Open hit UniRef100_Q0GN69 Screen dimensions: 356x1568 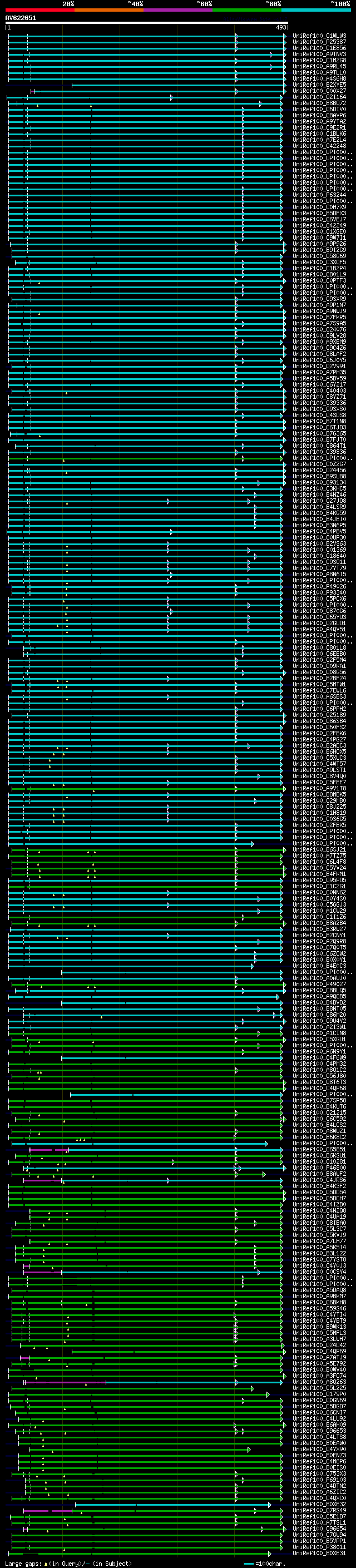319,1400
